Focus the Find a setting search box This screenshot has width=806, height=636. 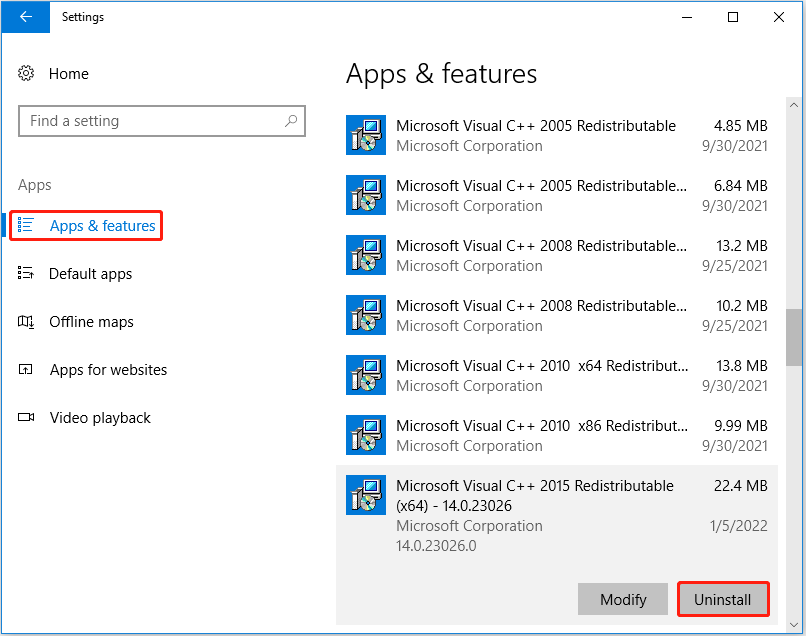pyautogui.click(x=162, y=121)
